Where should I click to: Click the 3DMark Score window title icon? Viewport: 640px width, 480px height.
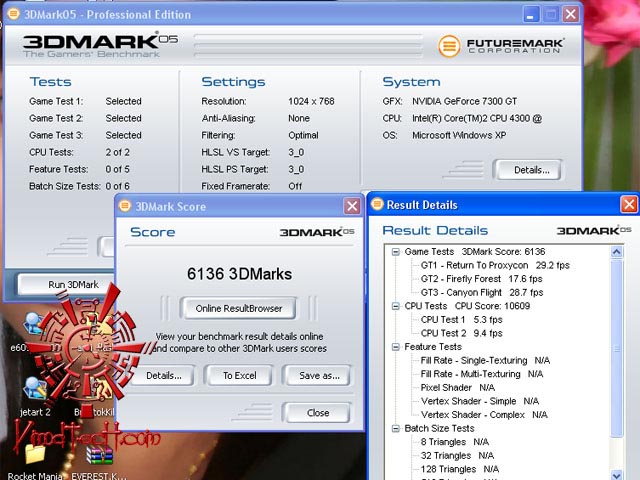(125, 206)
